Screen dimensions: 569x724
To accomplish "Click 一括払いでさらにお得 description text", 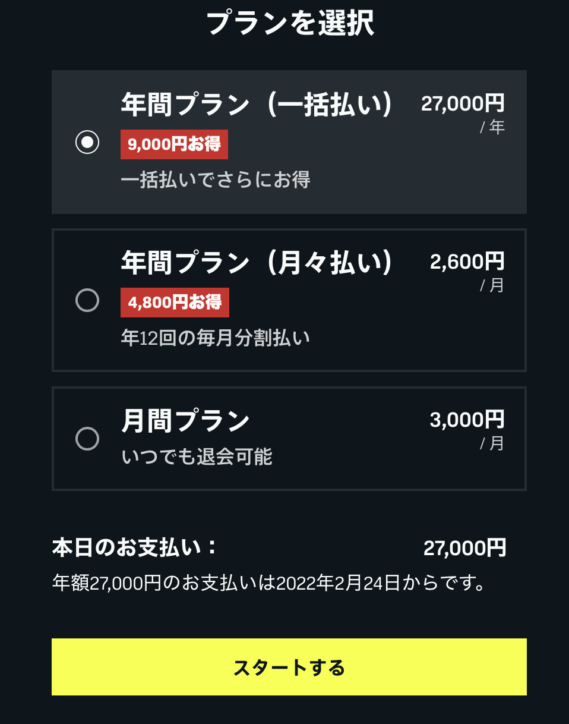I will (x=216, y=180).
